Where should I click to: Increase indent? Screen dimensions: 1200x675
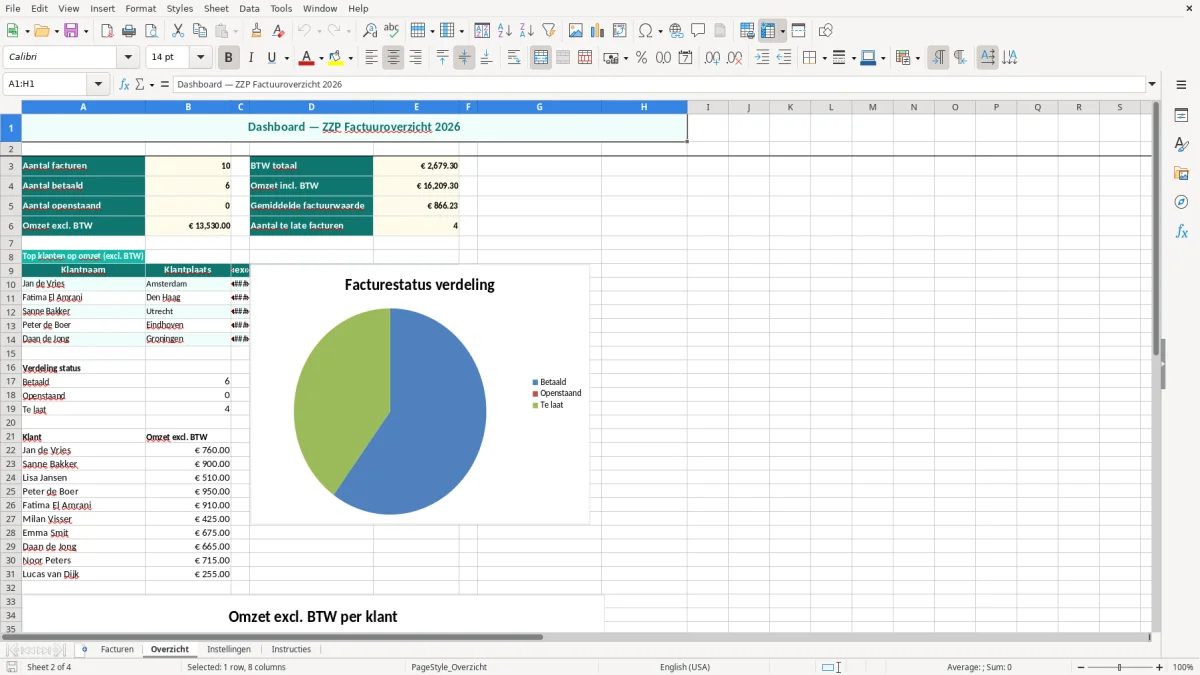(x=762, y=58)
